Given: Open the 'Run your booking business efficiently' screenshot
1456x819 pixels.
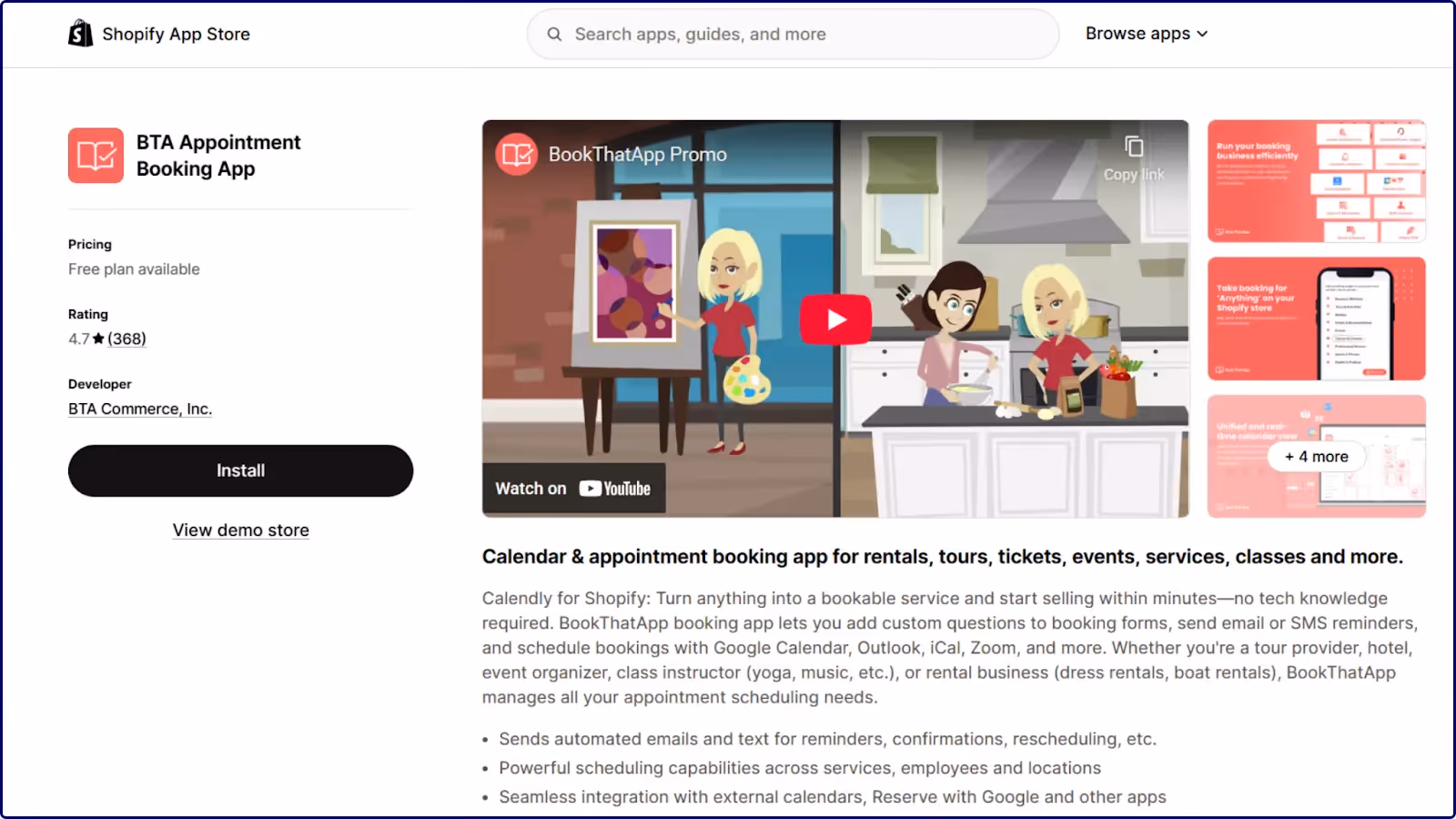Looking at the screenshot, I should point(1316,181).
